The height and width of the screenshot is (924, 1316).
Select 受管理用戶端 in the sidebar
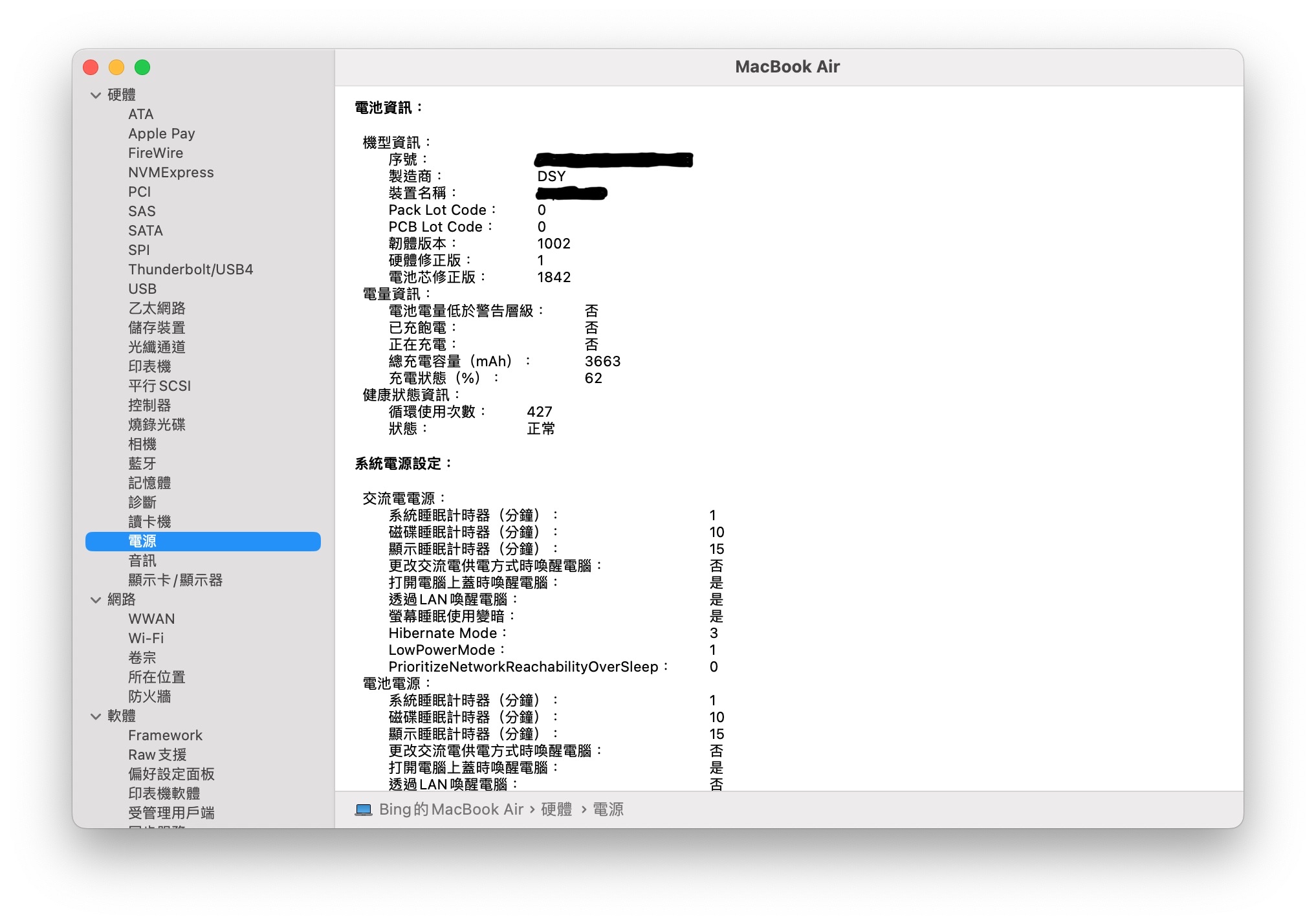click(x=171, y=813)
